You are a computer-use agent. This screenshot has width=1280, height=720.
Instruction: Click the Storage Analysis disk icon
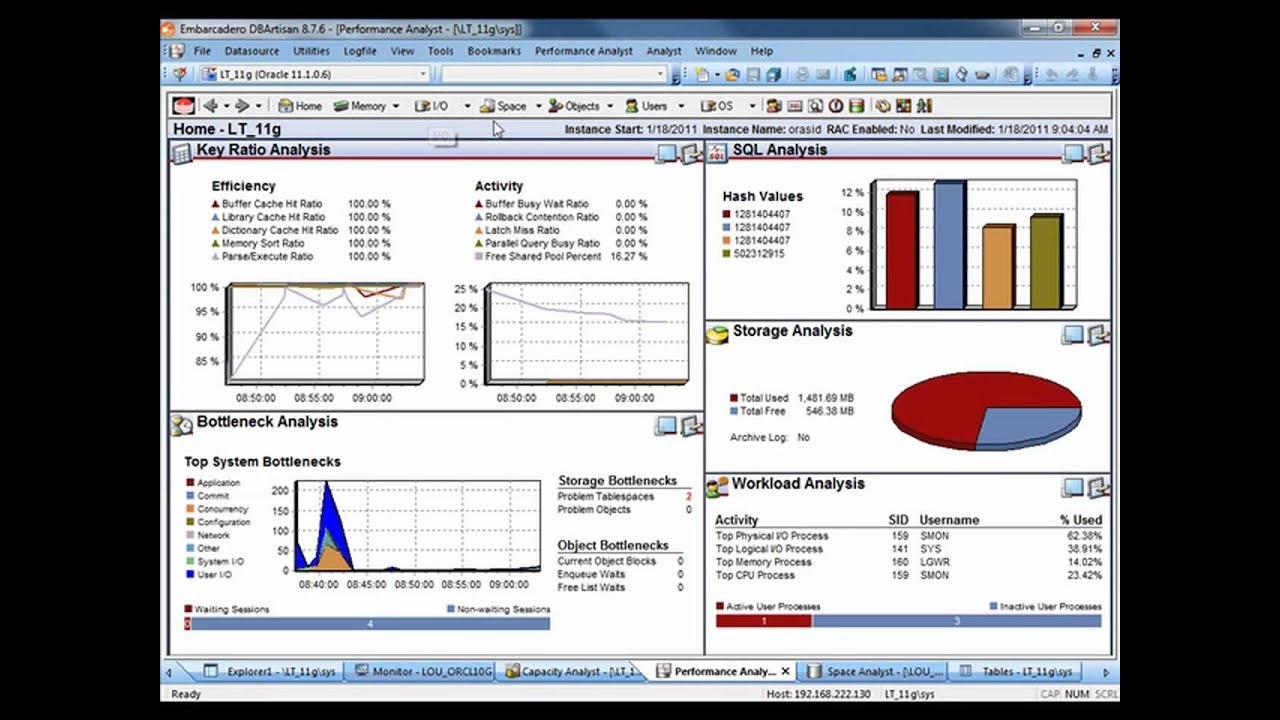[x=717, y=335]
